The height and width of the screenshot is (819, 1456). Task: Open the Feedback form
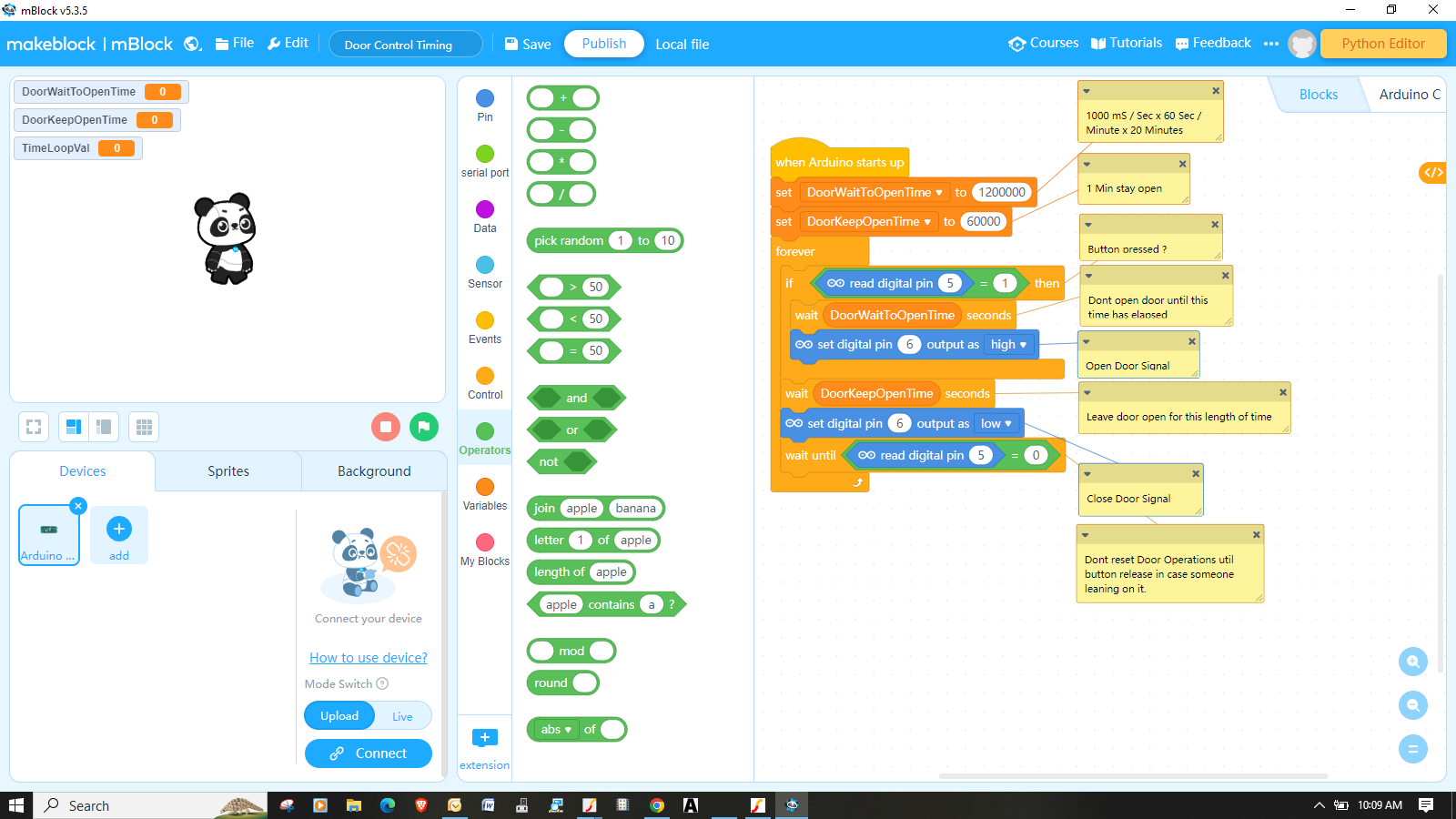(x=1213, y=43)
